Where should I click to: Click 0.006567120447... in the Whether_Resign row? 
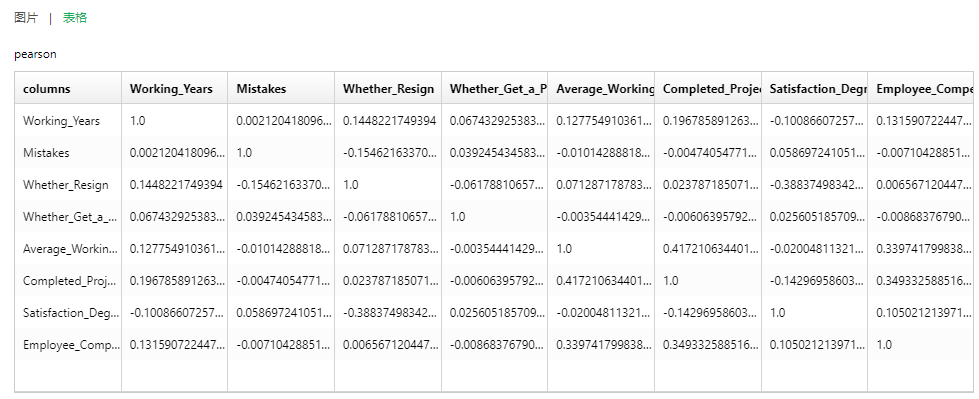pyautogui.click(x=924, y=185)
